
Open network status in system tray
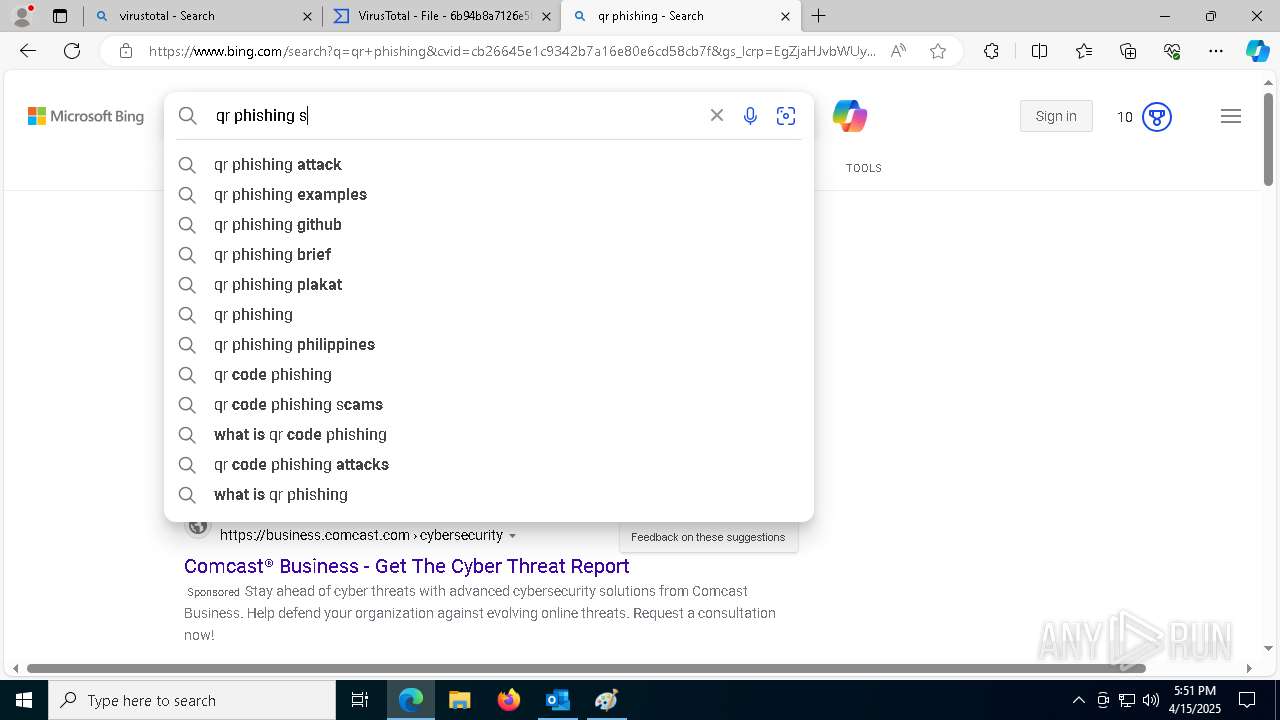(x=1127, y=700)
